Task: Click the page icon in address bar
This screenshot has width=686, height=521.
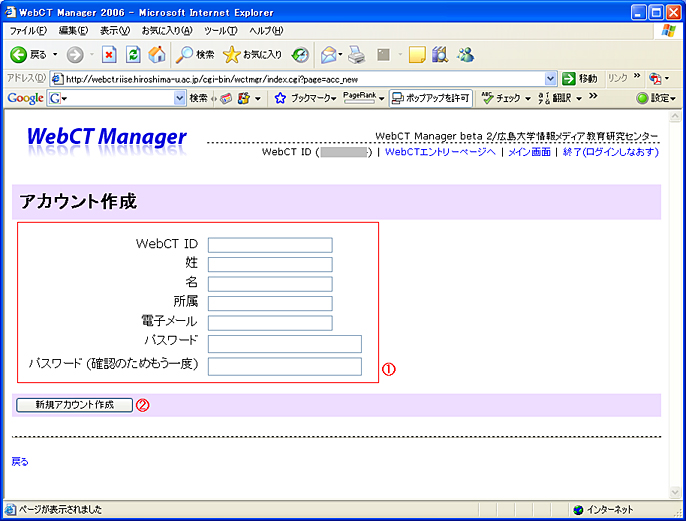Action: 57,79
